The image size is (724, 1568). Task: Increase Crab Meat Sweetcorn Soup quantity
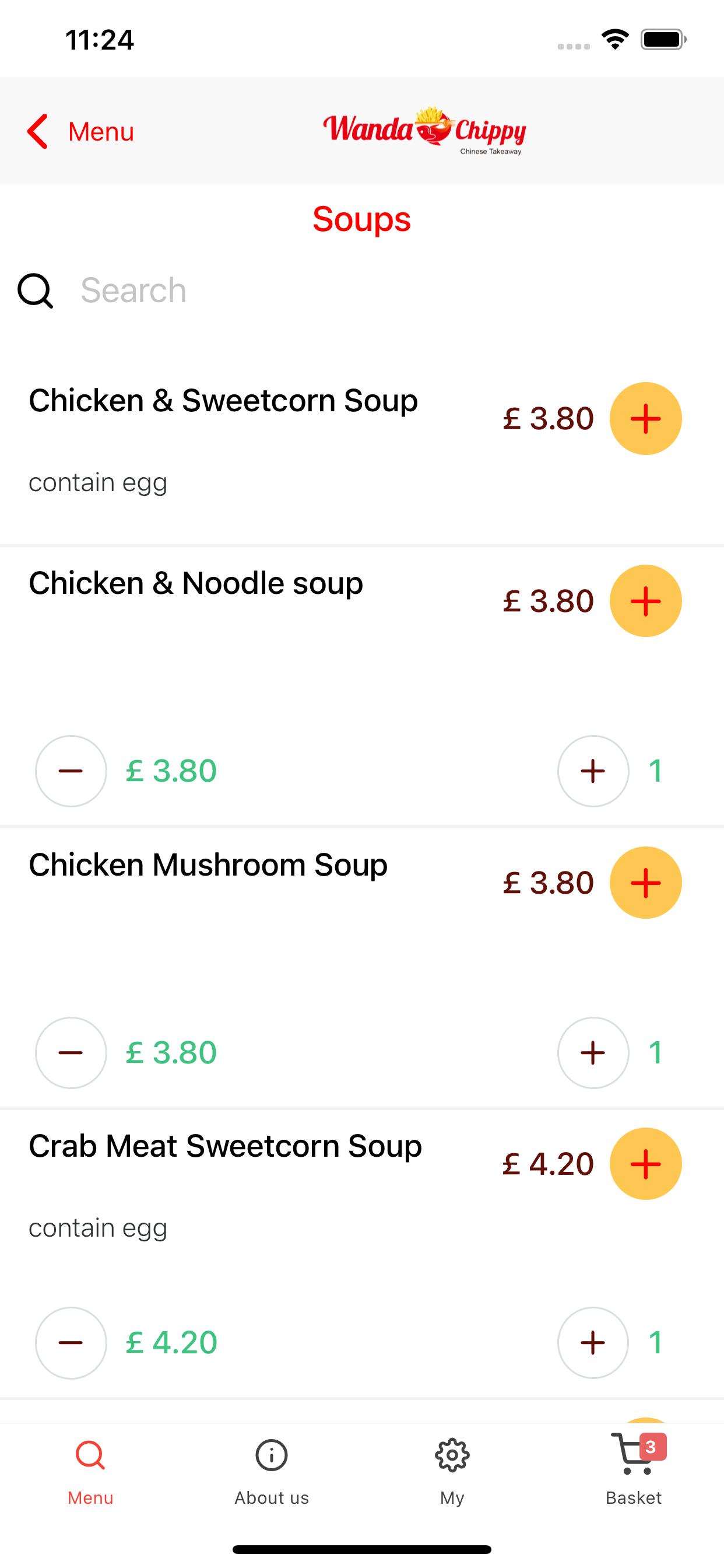pos(593,1343)
